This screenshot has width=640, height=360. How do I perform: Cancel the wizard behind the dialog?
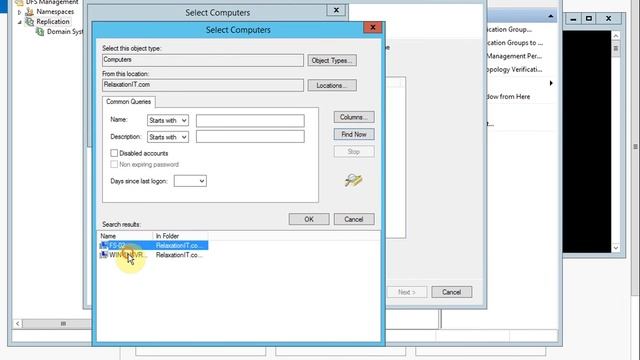pos(451,292)
